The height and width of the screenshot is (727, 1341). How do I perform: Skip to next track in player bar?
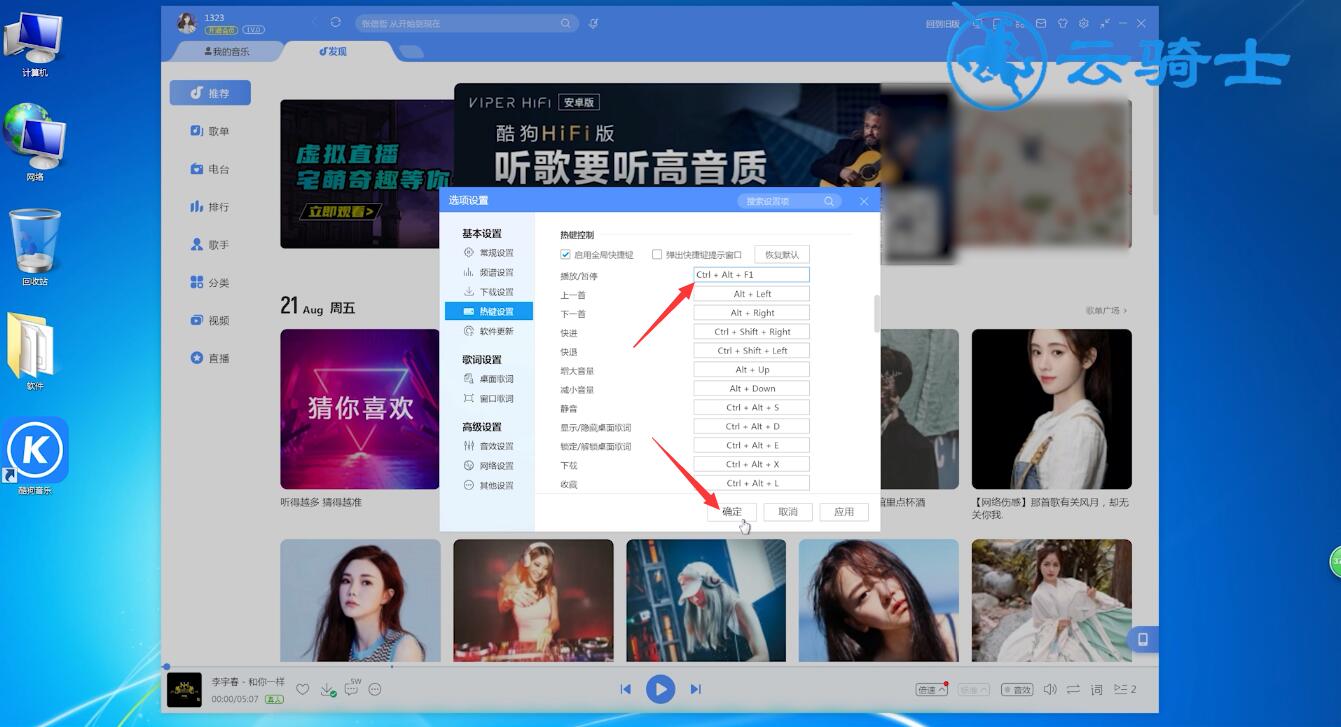coord(695,689)
